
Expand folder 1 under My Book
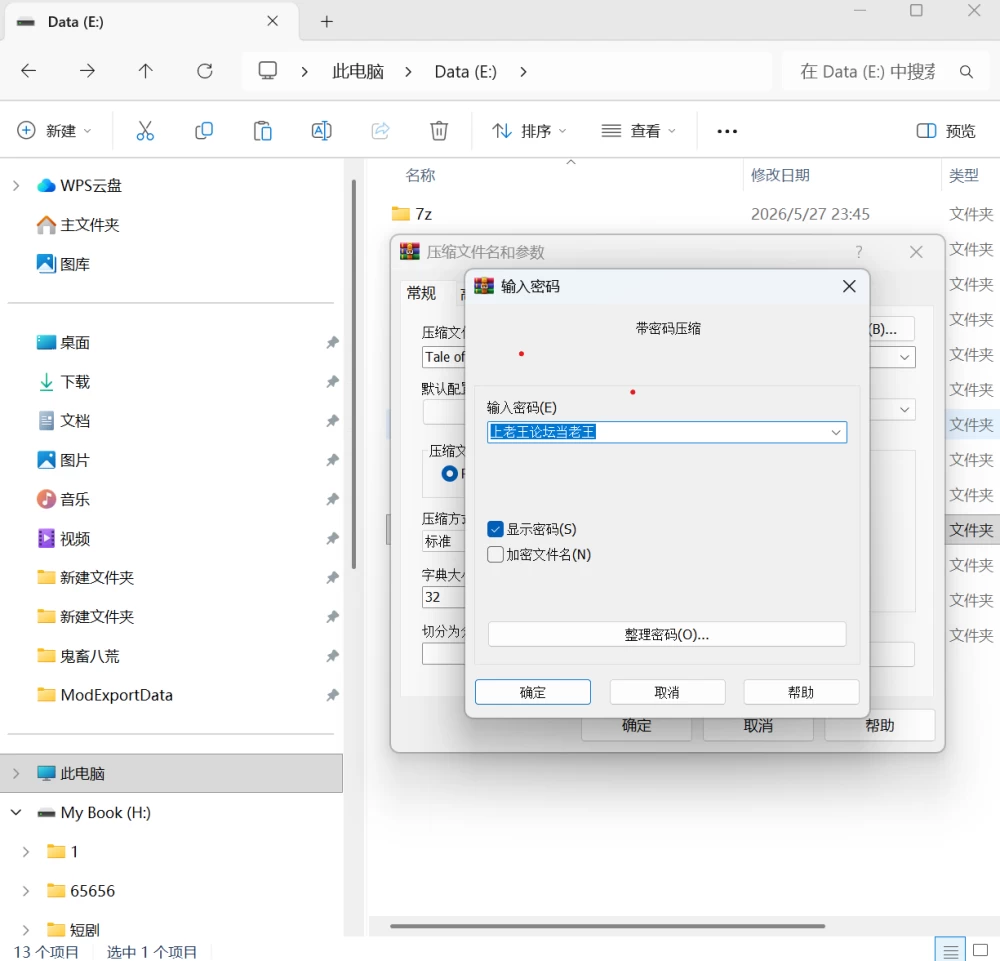click(x=26, y=852)
